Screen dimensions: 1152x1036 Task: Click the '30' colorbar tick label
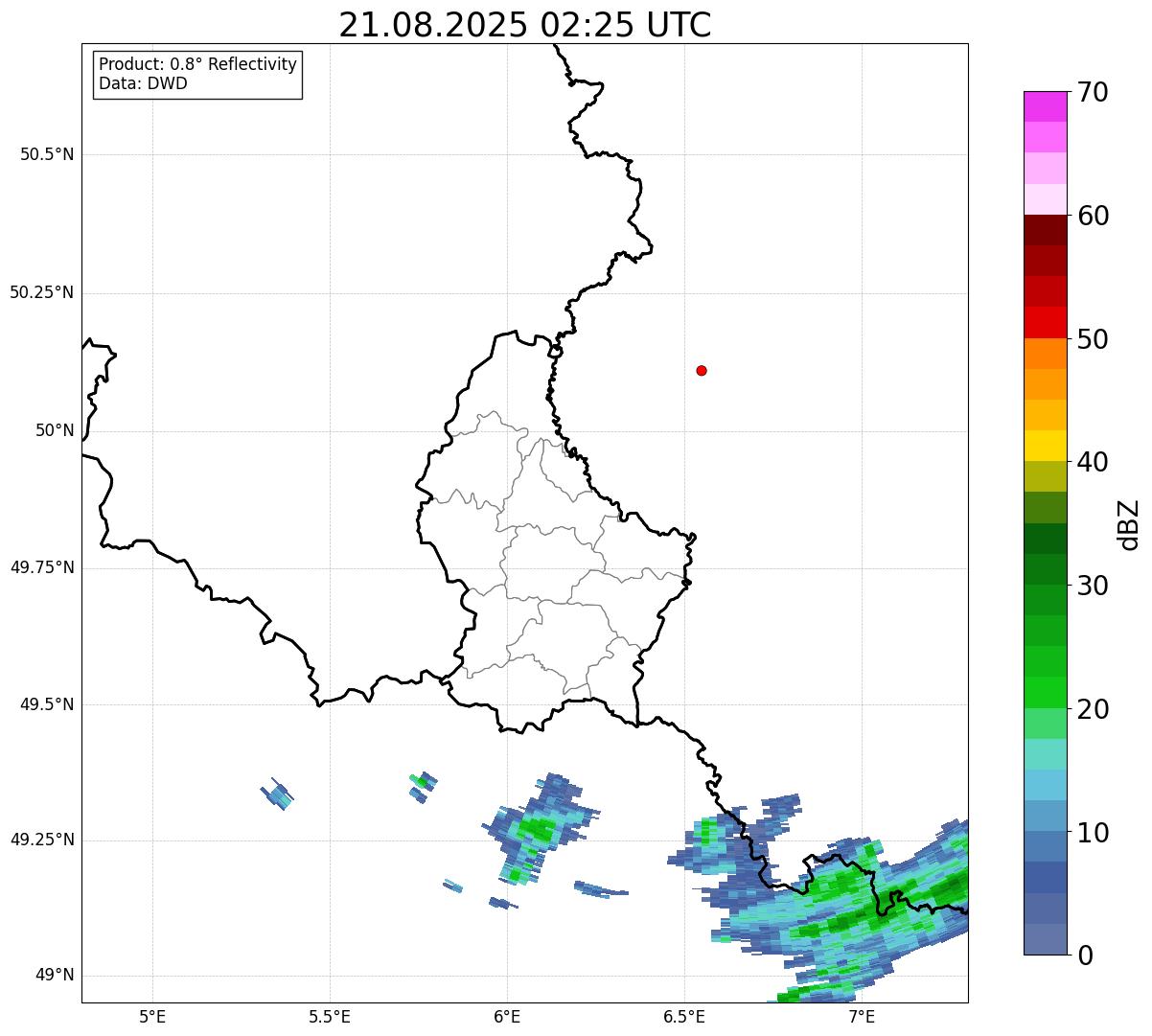pyautogui.click(x=1093, y=586)
